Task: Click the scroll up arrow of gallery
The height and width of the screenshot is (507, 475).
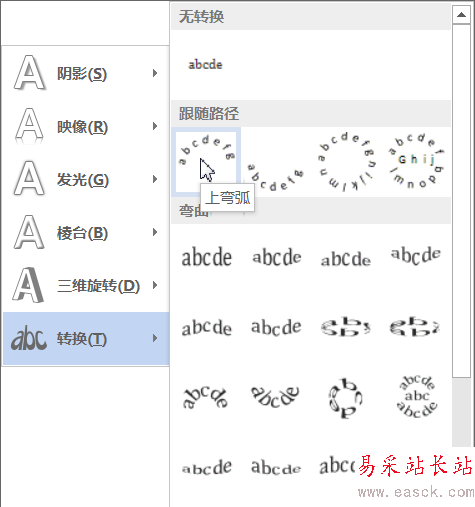Action: coord(461,15)
